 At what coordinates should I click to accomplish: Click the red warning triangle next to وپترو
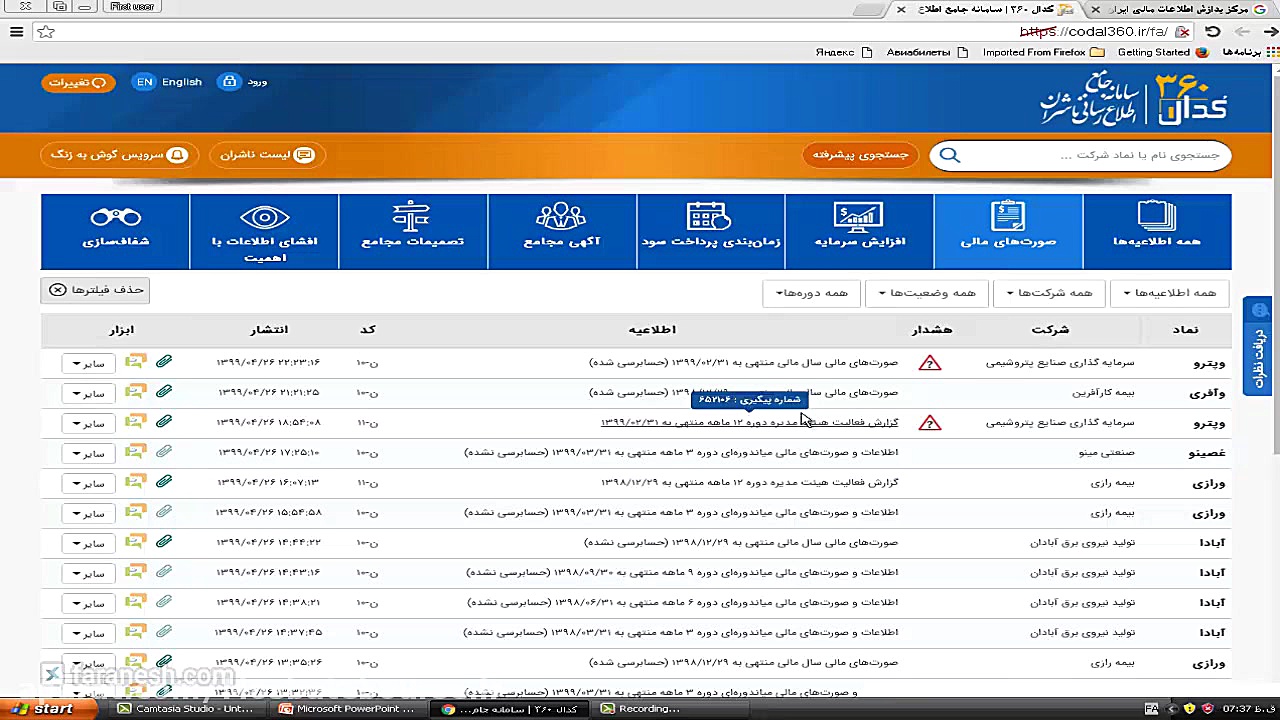point(930,362)
